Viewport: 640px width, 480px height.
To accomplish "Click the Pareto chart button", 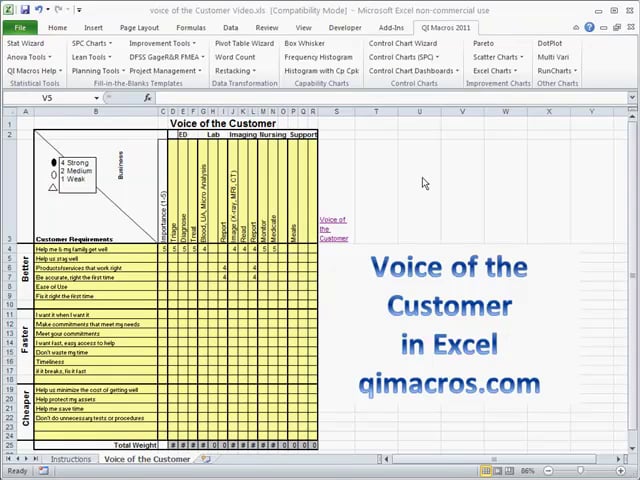I will 484,43.
